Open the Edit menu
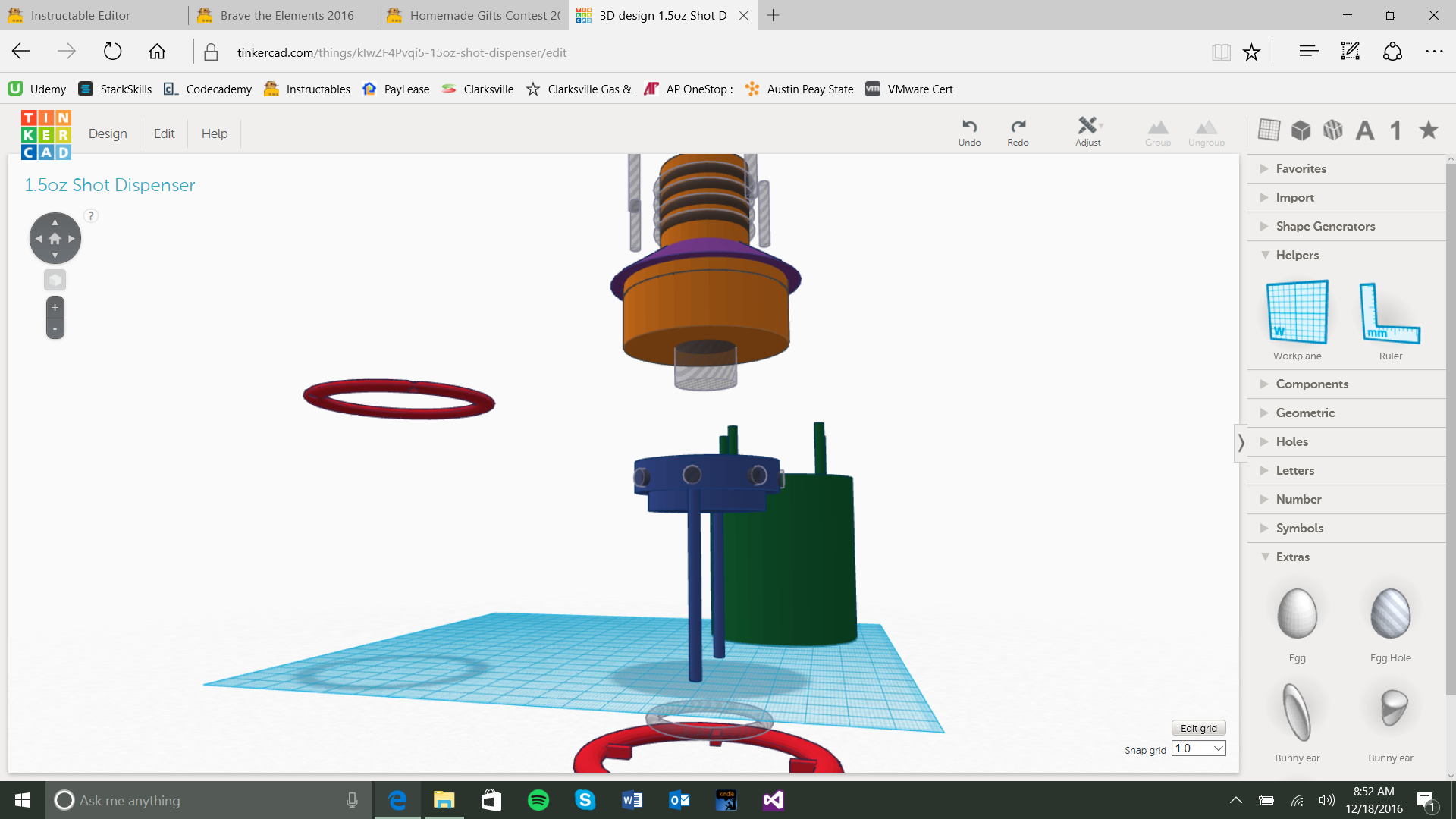Screen dimensions: 1456x819 [x=164, y=133]
